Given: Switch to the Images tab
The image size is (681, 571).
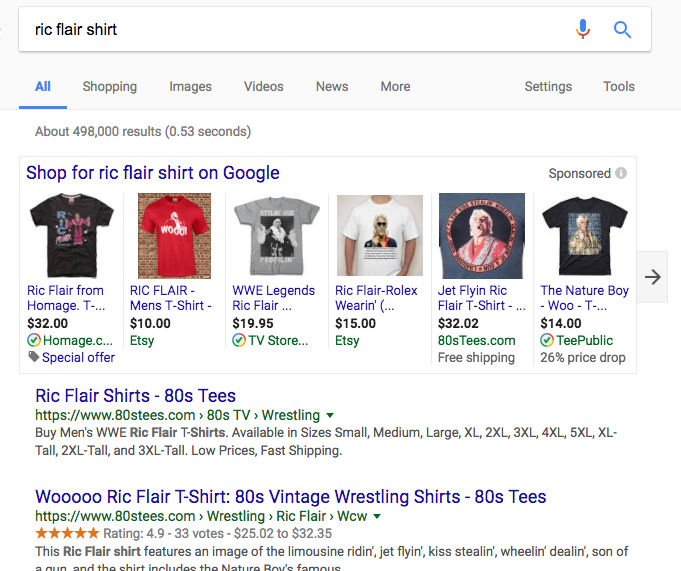Looking at the screenshot, I should point(190,86).
